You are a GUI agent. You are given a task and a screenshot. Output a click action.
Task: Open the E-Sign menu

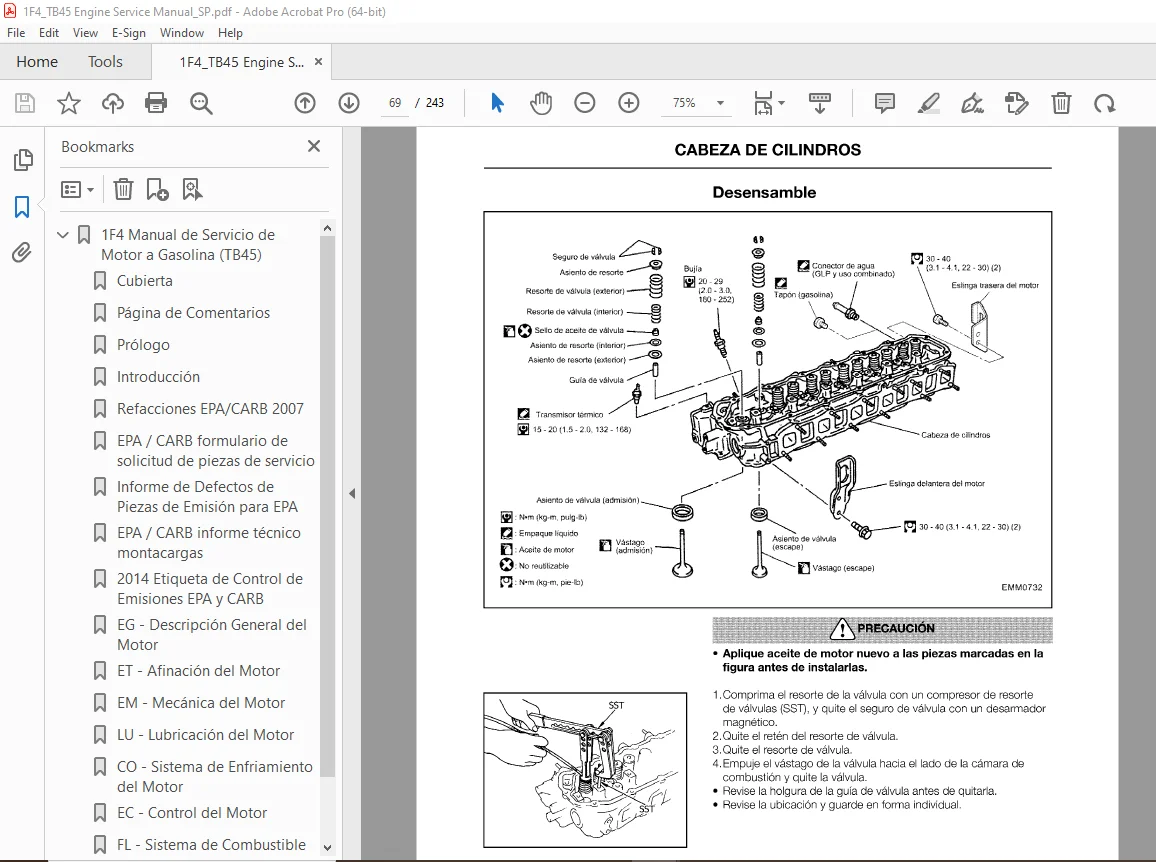[128, 32]
